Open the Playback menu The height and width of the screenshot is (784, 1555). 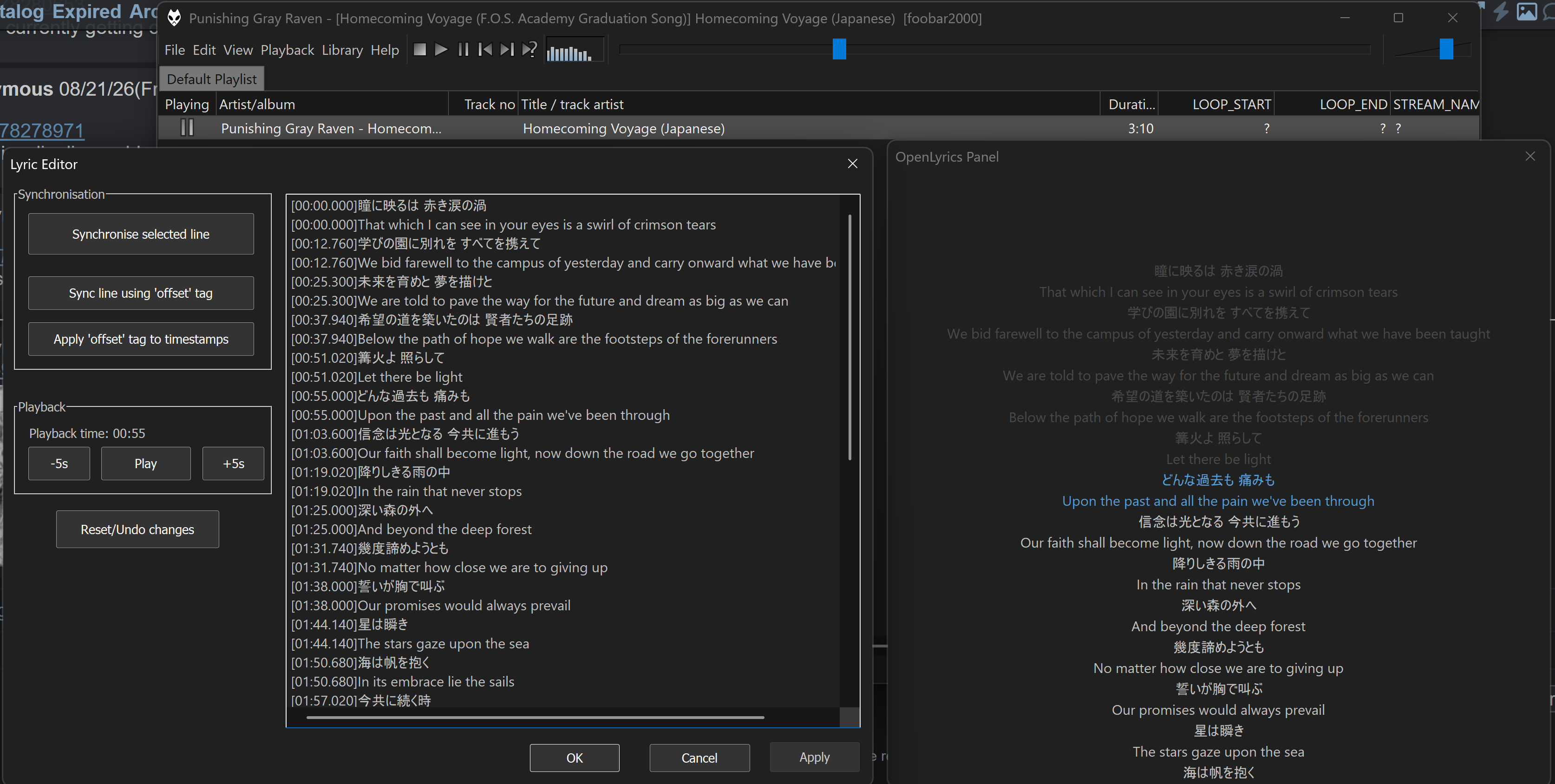tap(287, 50)
